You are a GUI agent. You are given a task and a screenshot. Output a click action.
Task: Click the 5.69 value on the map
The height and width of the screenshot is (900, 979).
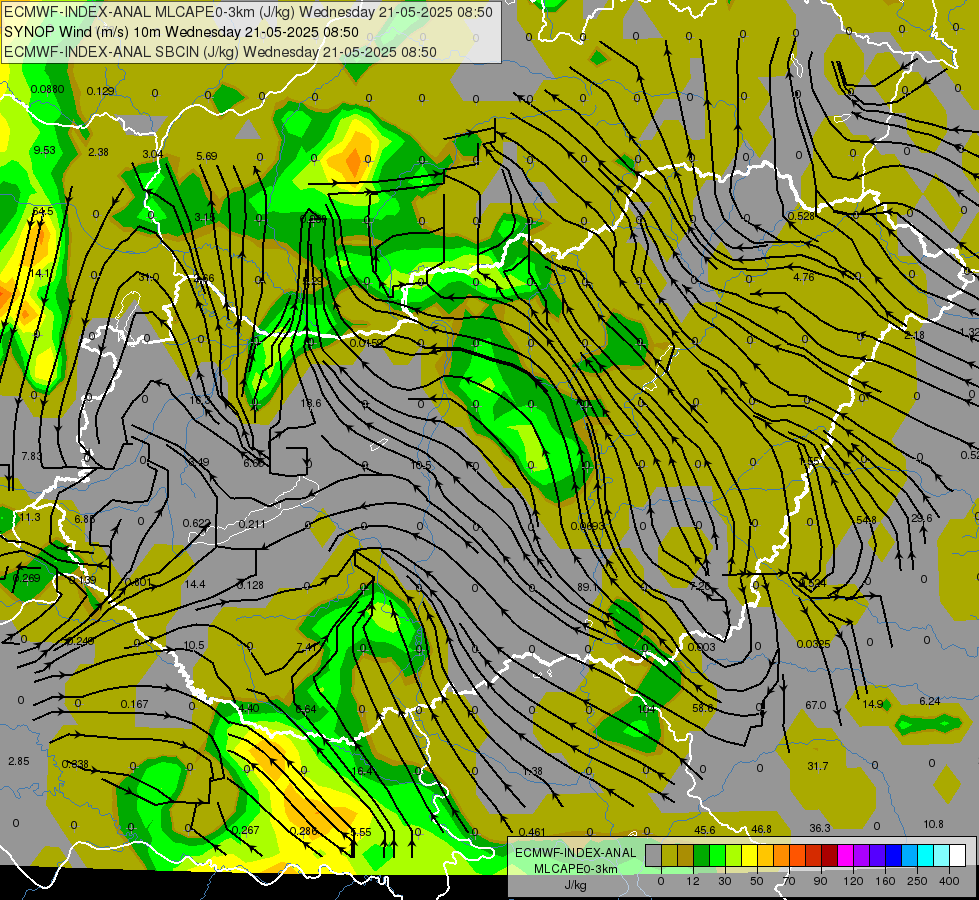(207, 156)
